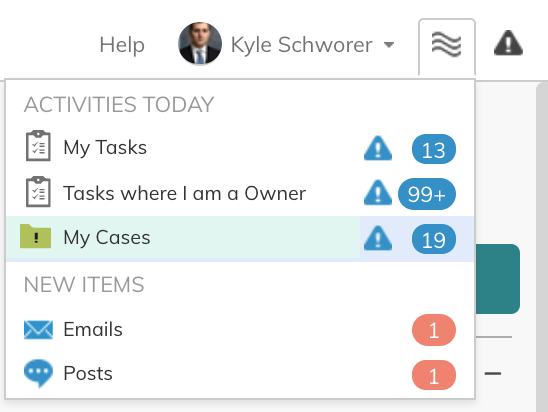Click the blue Emails envelope icon

38,330
